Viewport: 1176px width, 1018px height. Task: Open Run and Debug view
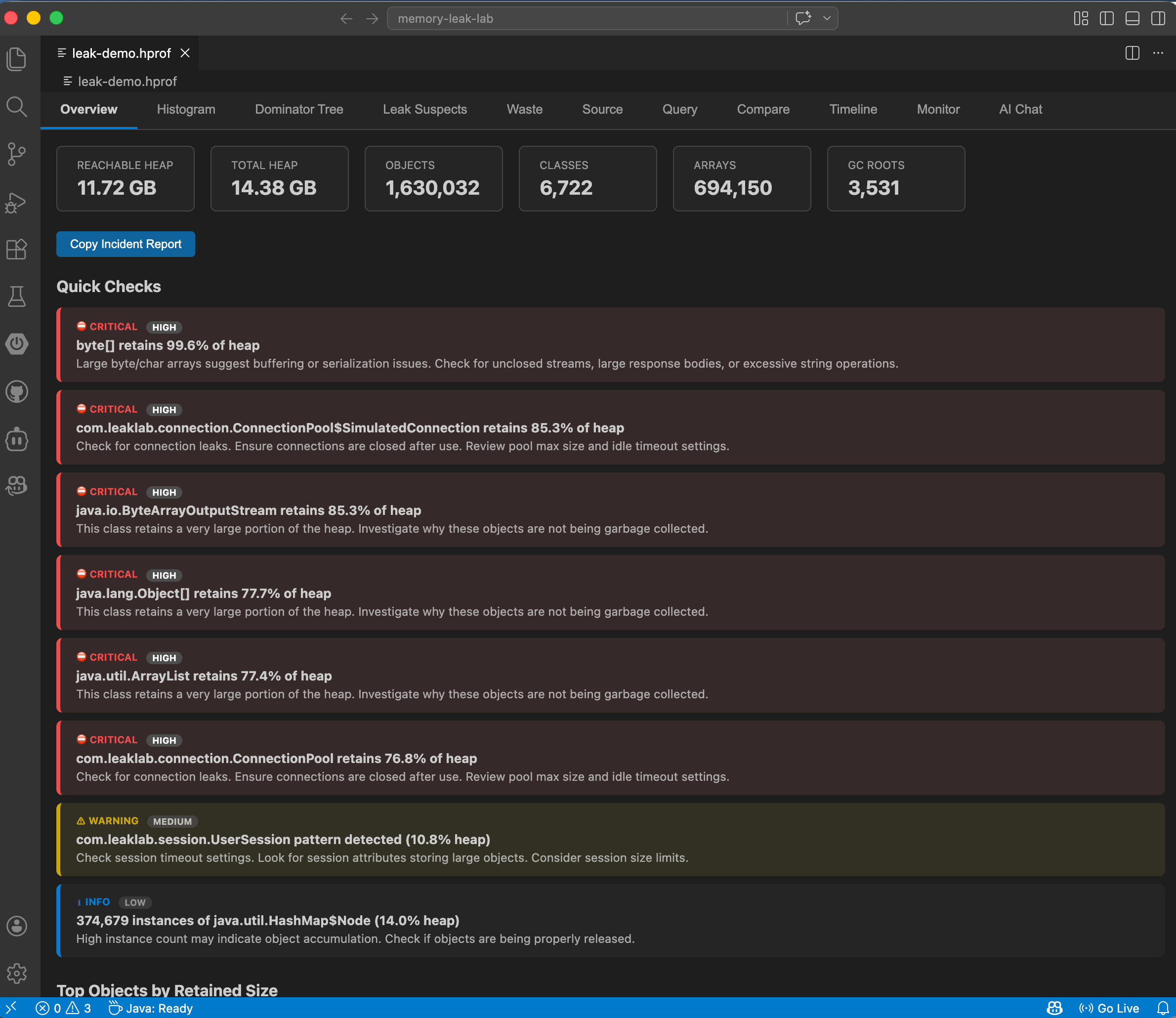(16, 202)
